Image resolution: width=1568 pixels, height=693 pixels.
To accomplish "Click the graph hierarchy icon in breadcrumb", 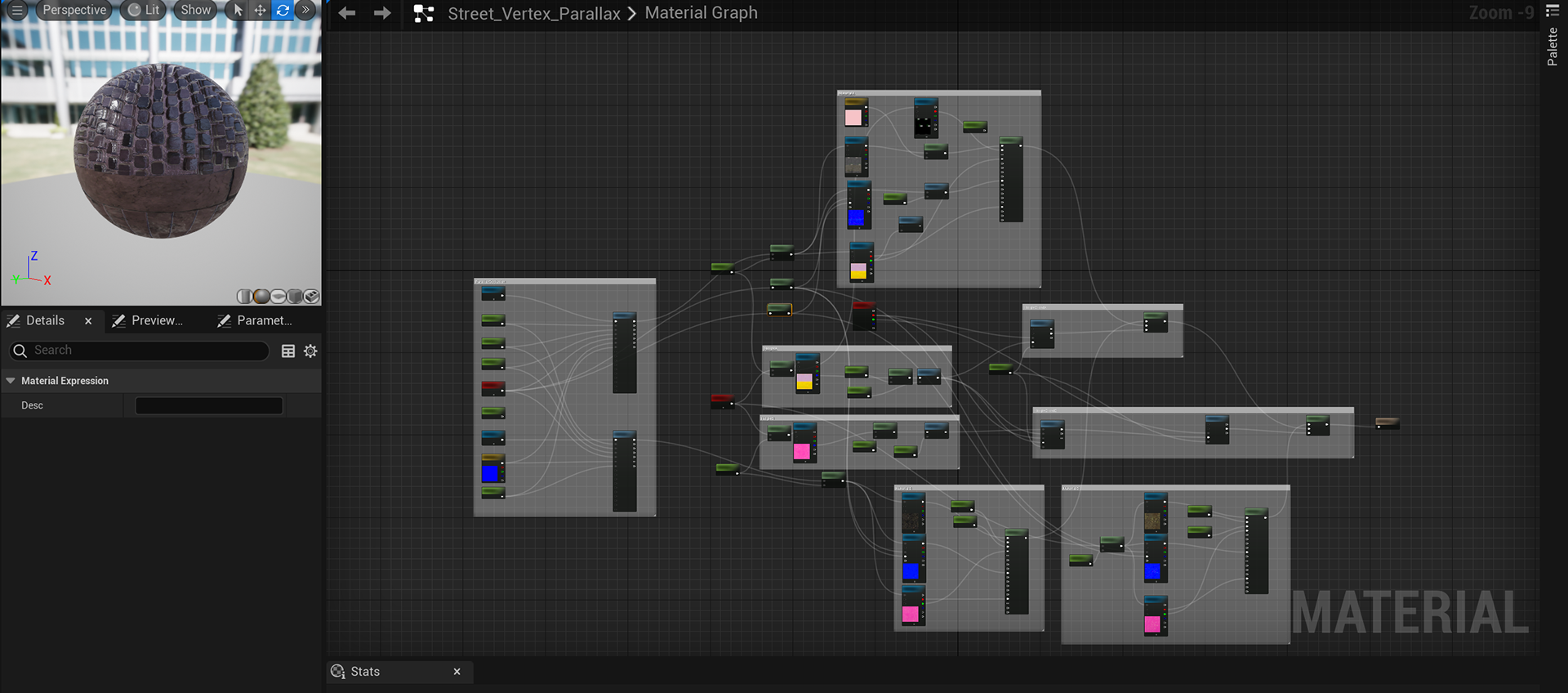I will [x=424, y=13].
